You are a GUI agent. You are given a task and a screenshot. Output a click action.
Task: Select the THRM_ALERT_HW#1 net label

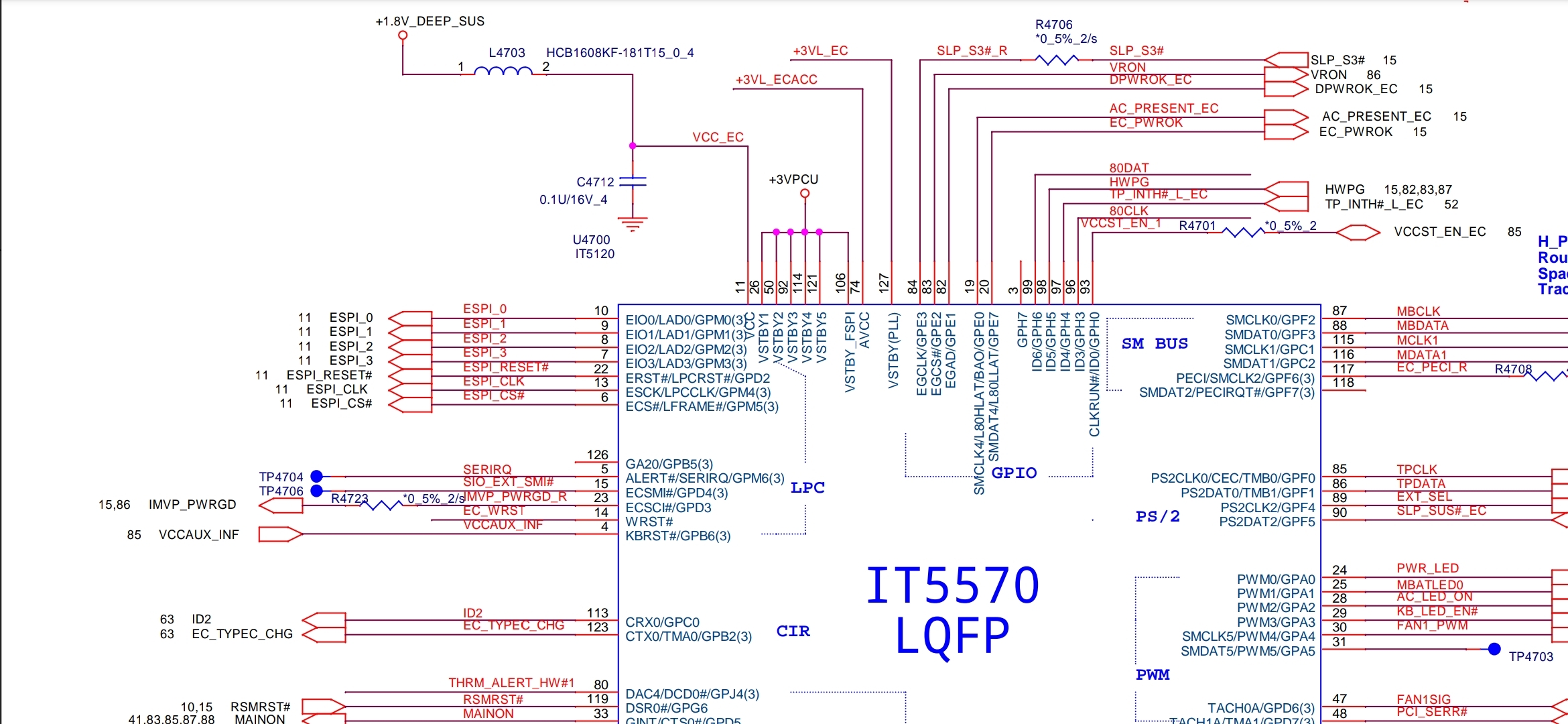(x=511, y=682)
